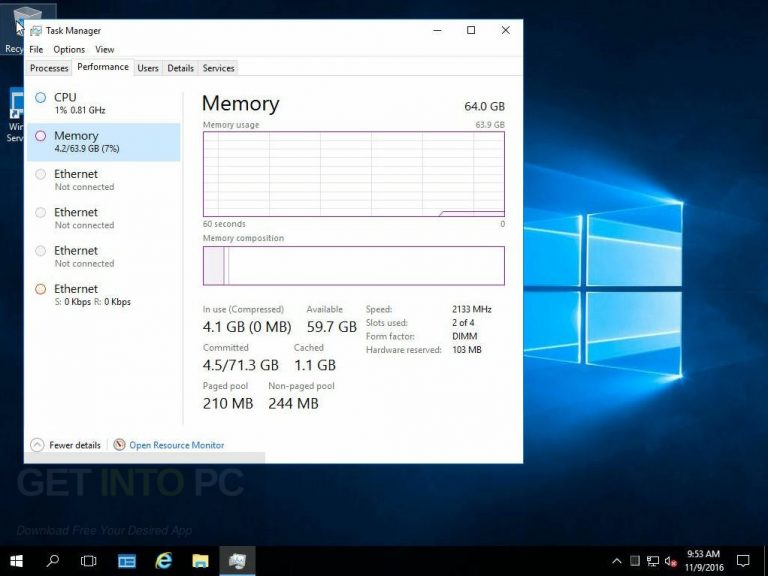Image resolution: width=768 pixels, height=576 pixels.
Task: Open the File menu
Action: pyautogui.click(x=36, y=49)
